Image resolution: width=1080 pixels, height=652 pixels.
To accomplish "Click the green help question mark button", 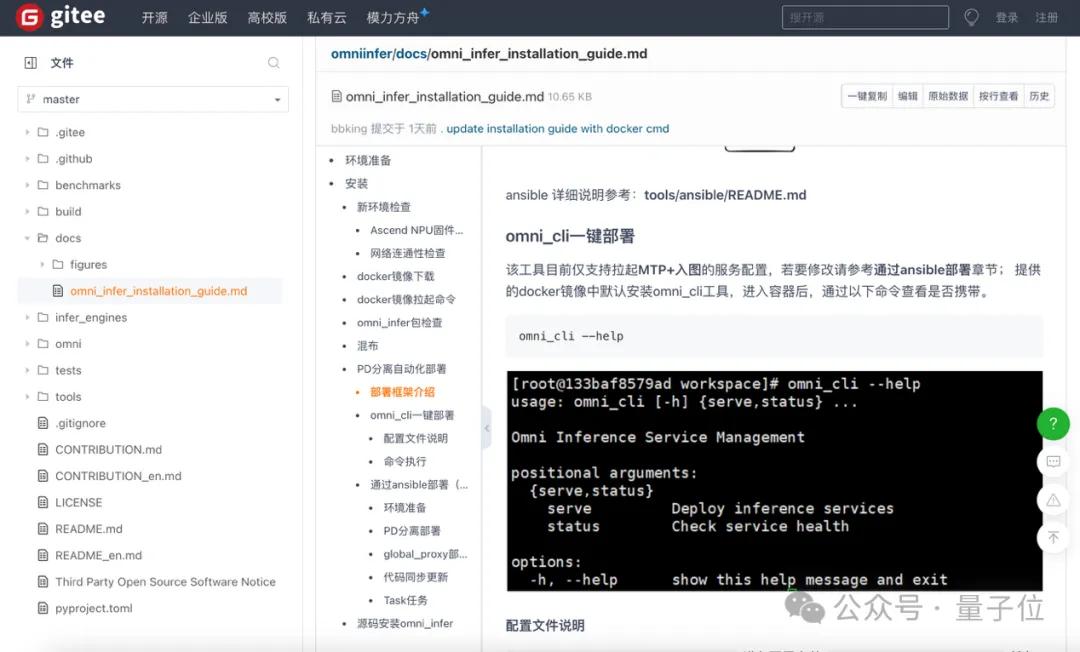I will [x=1053, y=423].
